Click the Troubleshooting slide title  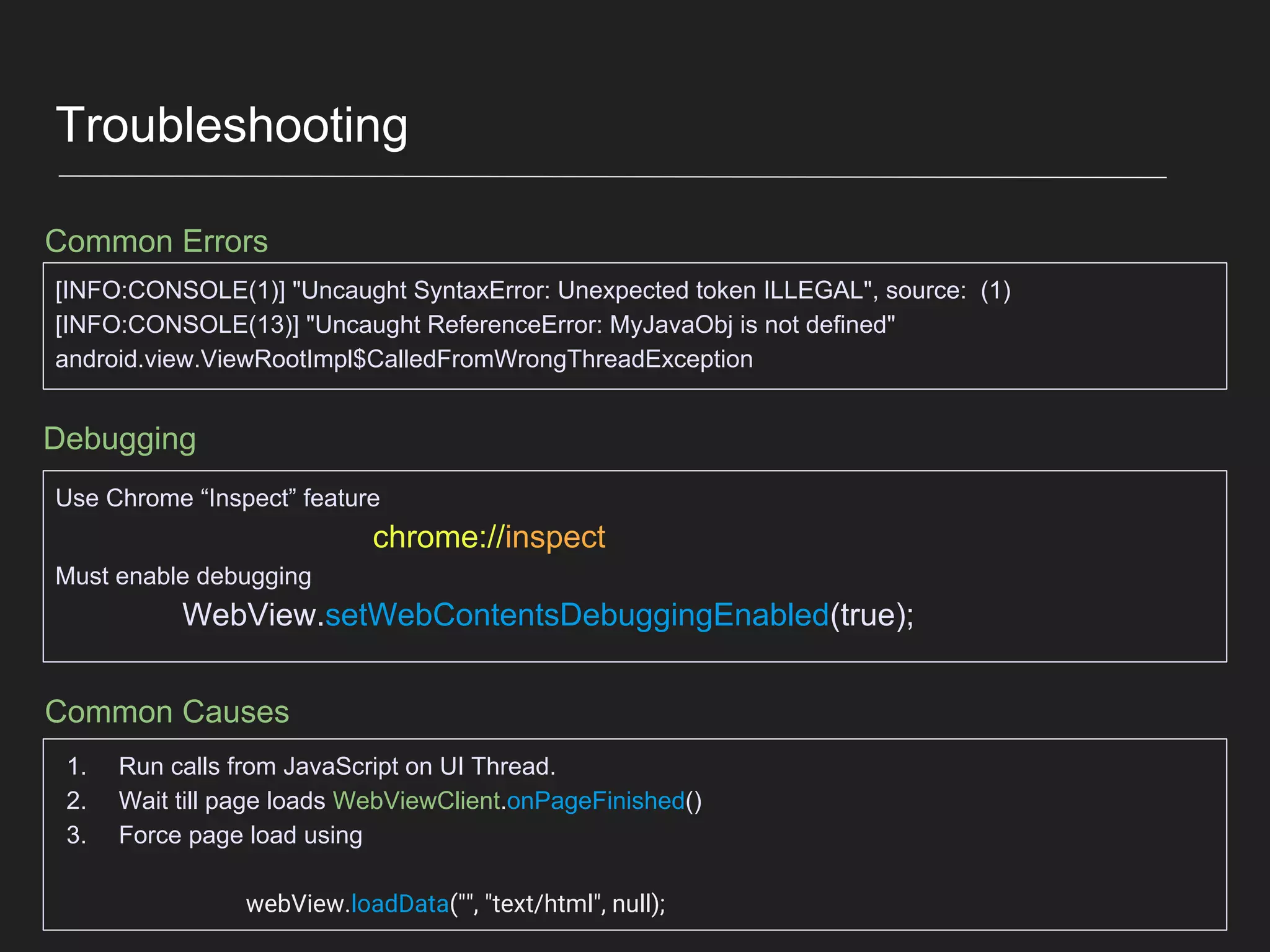coord(232,126)
